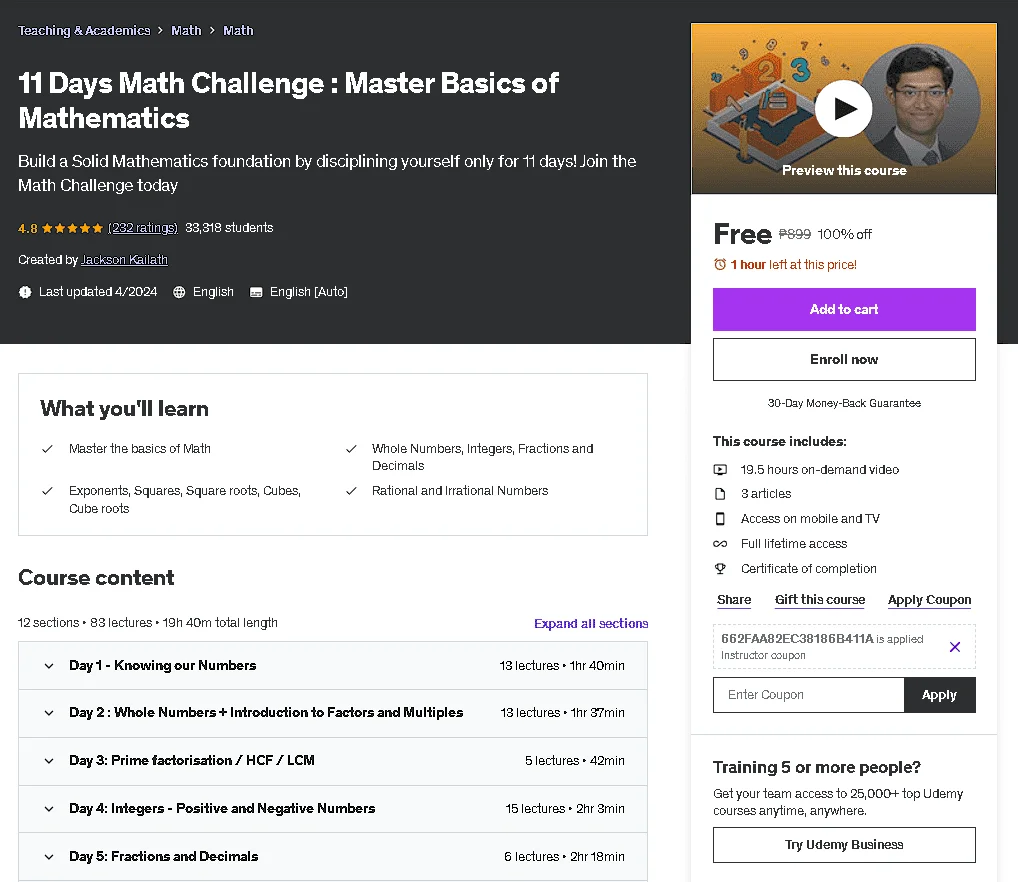Click Expand all sections link
Screen dimensions: 1018x882
[x=591, y=623]
